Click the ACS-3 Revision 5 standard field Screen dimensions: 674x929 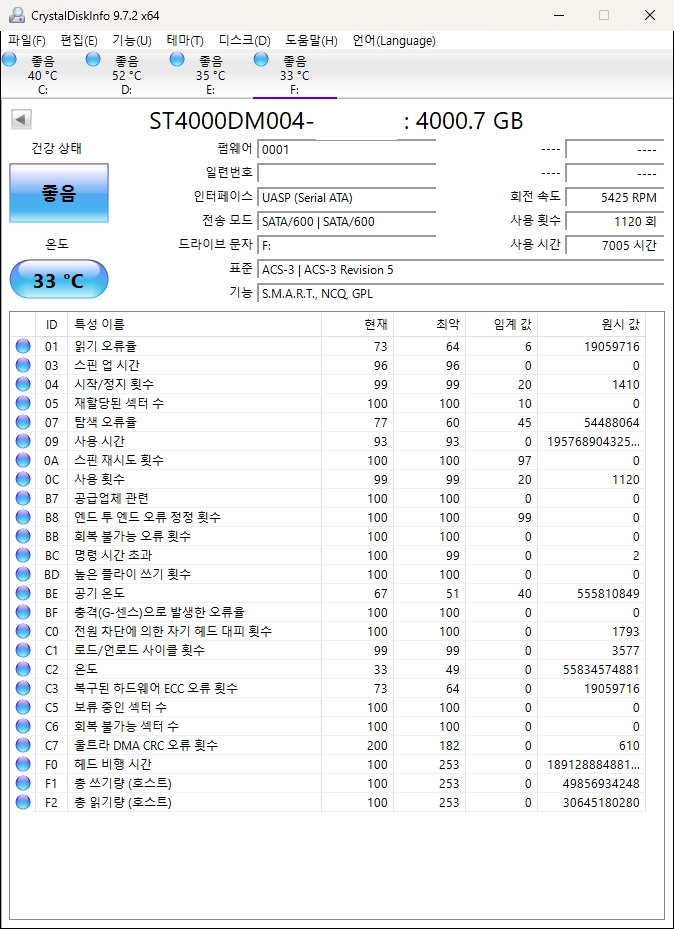click(461, 270)
